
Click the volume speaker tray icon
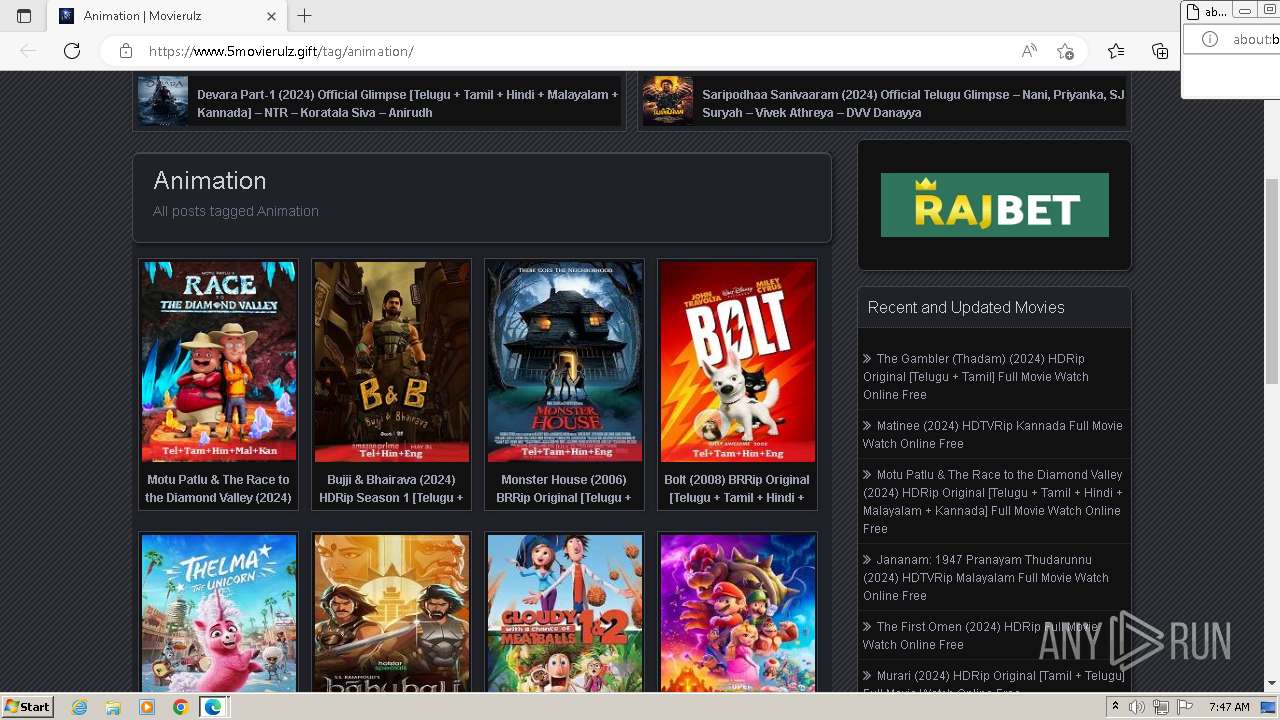(1137, 707)
